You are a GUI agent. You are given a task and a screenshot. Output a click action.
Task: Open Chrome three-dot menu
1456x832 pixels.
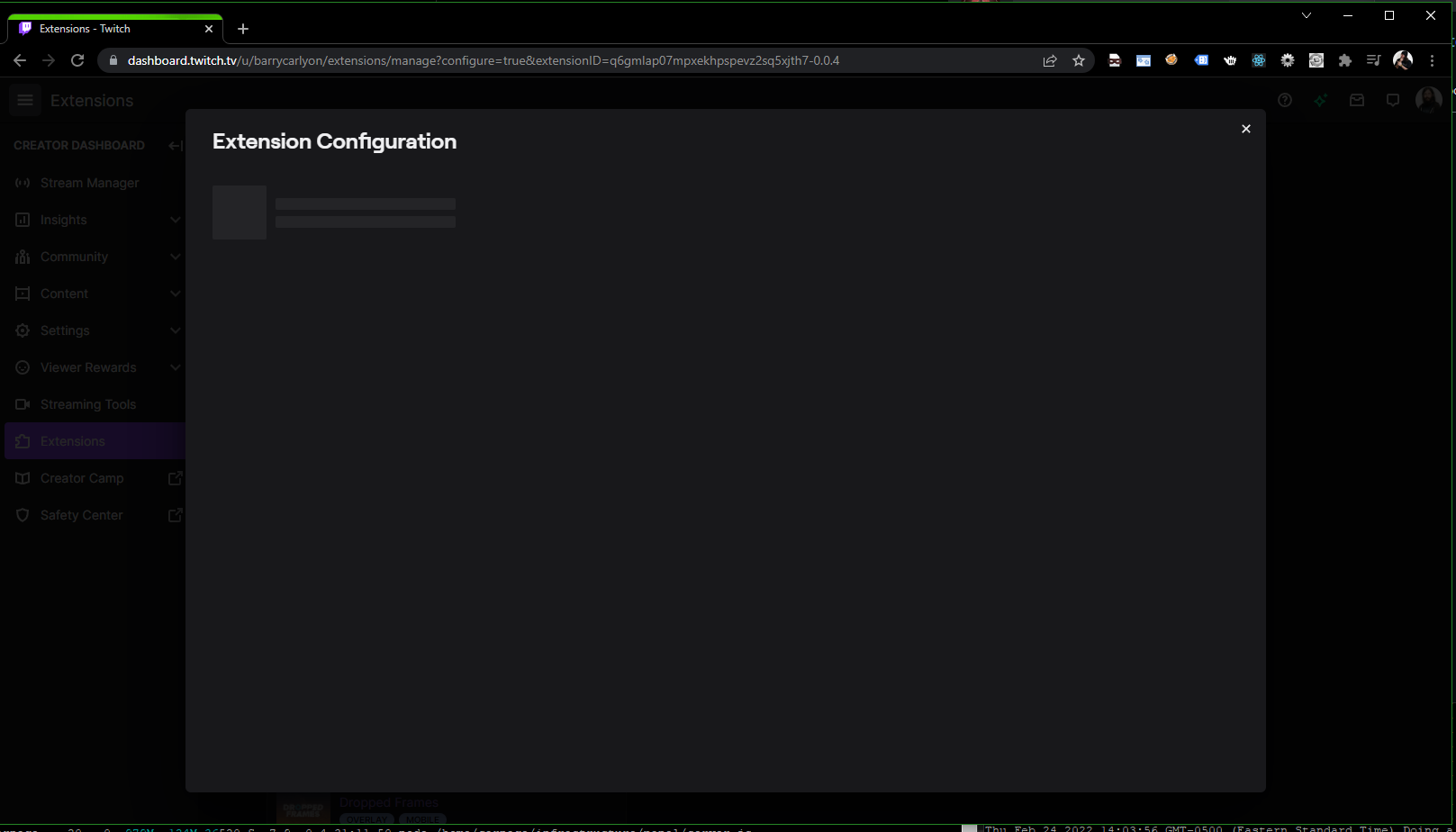click(1432, 60)
